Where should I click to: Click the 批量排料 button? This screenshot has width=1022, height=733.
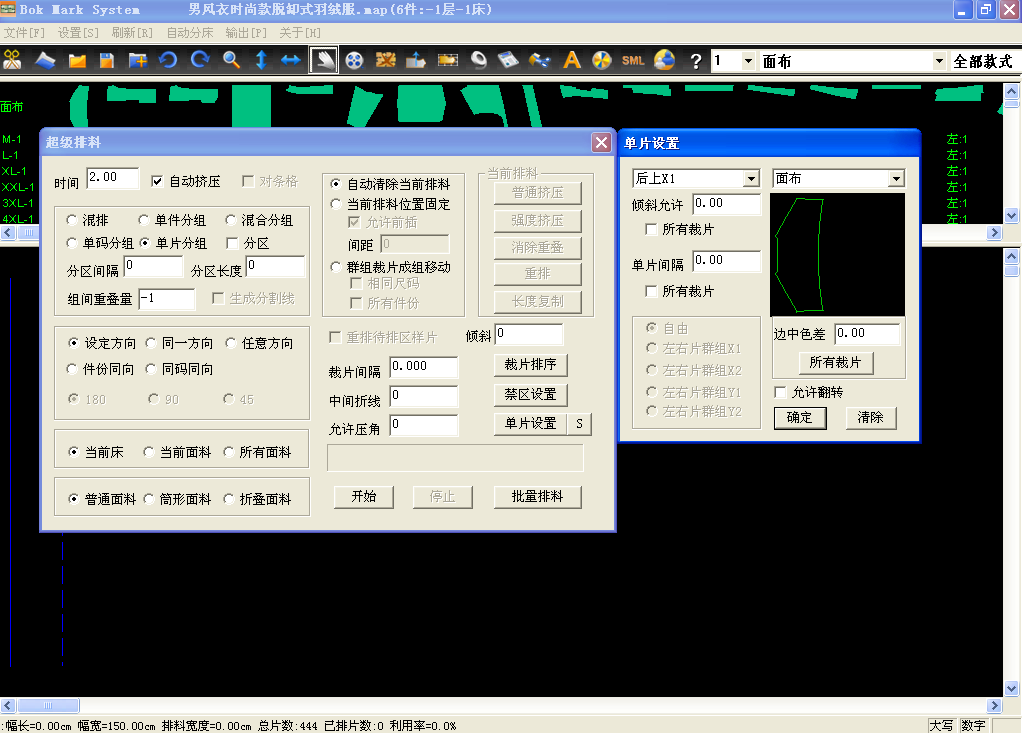coord(537,496)
